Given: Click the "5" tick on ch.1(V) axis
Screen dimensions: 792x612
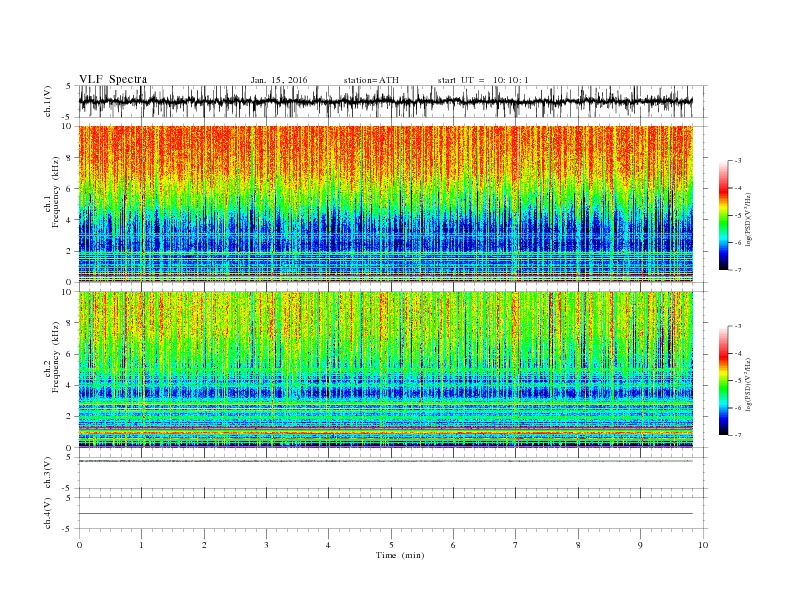Looking at the screenshot, I should [x=69, y=86].
